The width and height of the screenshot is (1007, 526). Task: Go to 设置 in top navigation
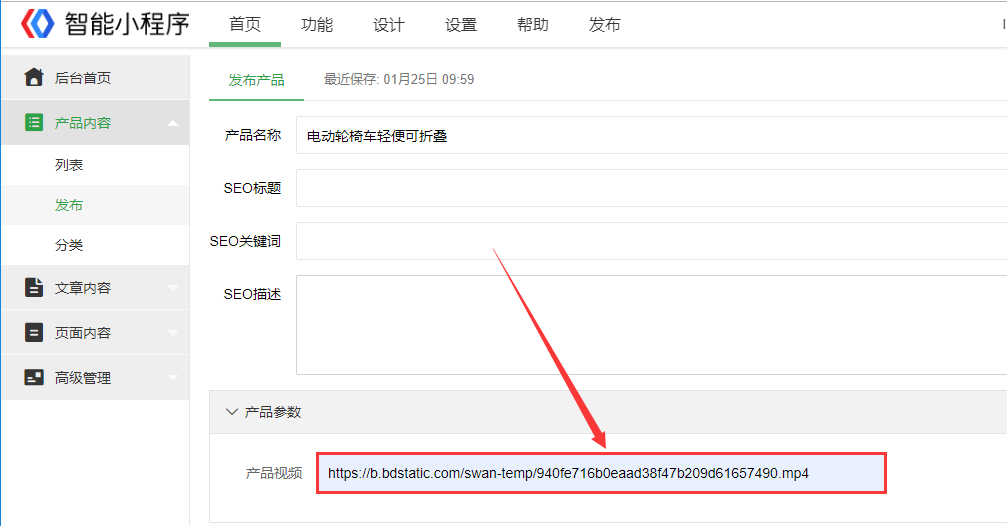point(461,25)
